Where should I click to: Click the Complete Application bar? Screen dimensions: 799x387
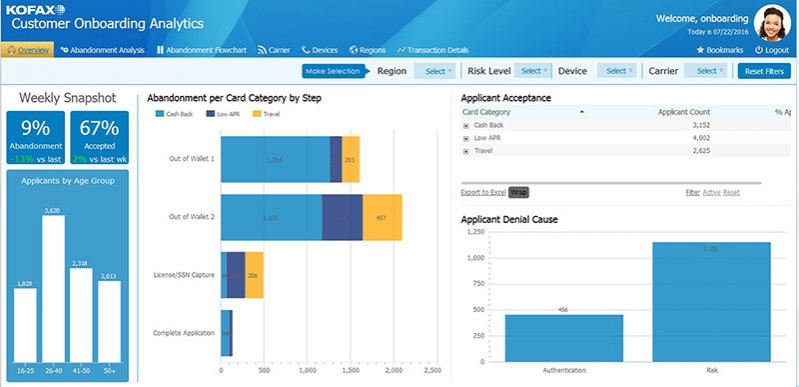(x=227, y=333)
